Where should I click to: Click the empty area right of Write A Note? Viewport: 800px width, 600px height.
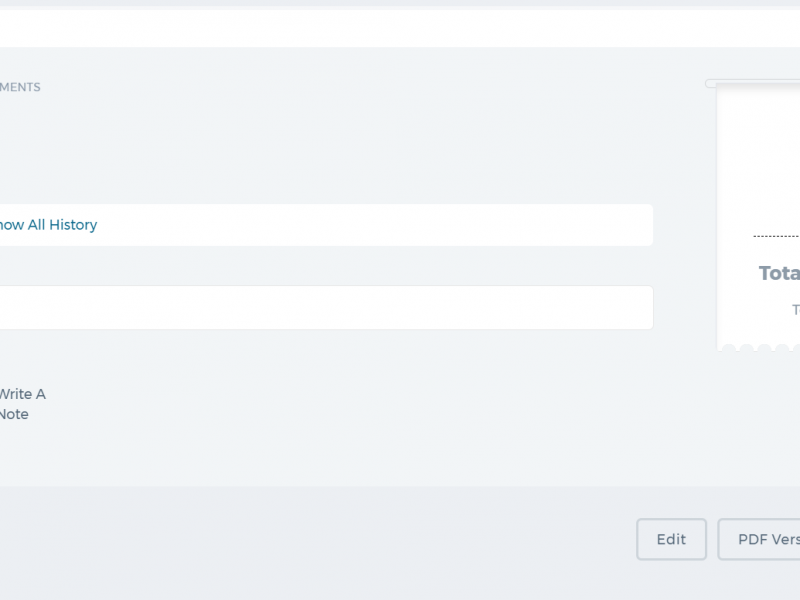357,404
